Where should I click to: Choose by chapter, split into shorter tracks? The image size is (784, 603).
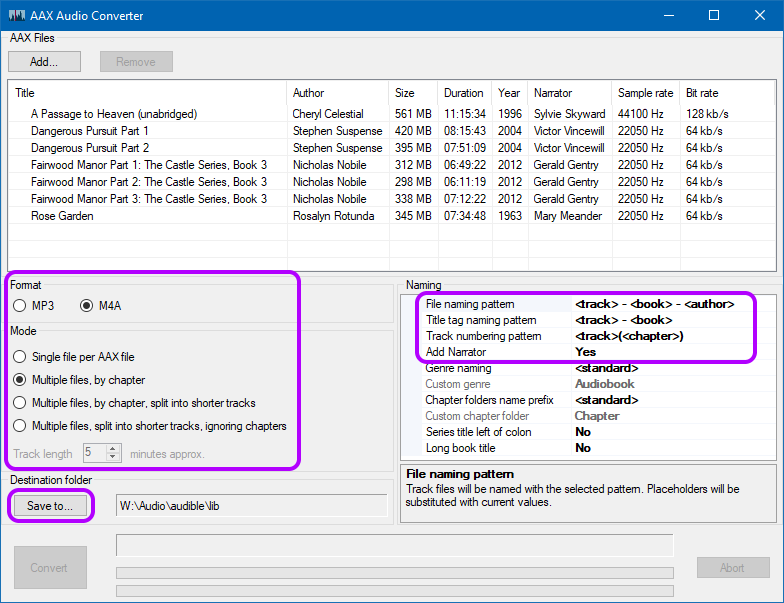click(20, 403)
